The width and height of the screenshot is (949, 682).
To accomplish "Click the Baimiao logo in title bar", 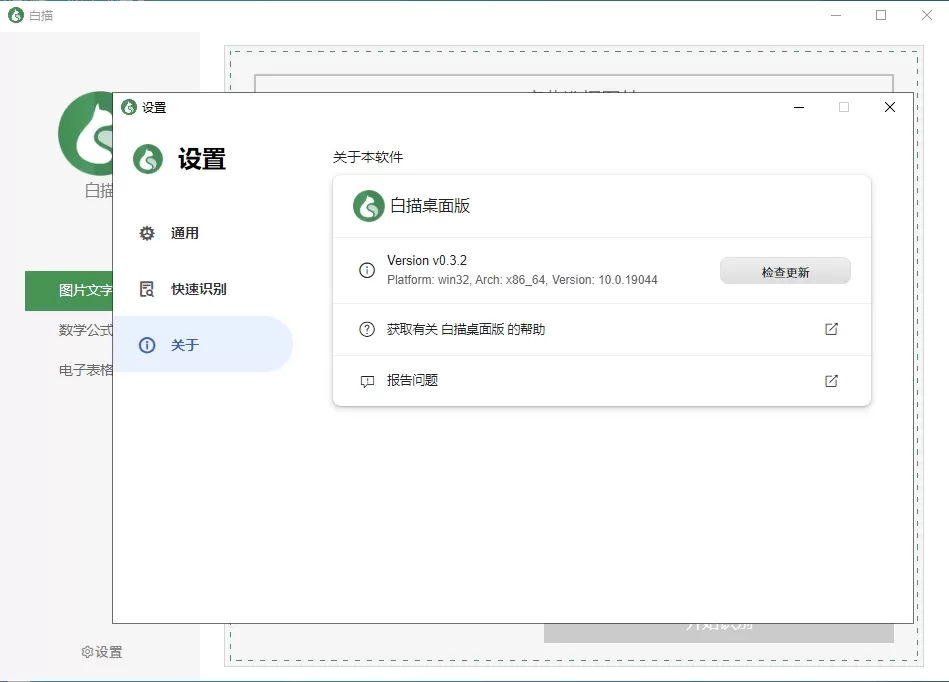I will (x=14, y=15).
